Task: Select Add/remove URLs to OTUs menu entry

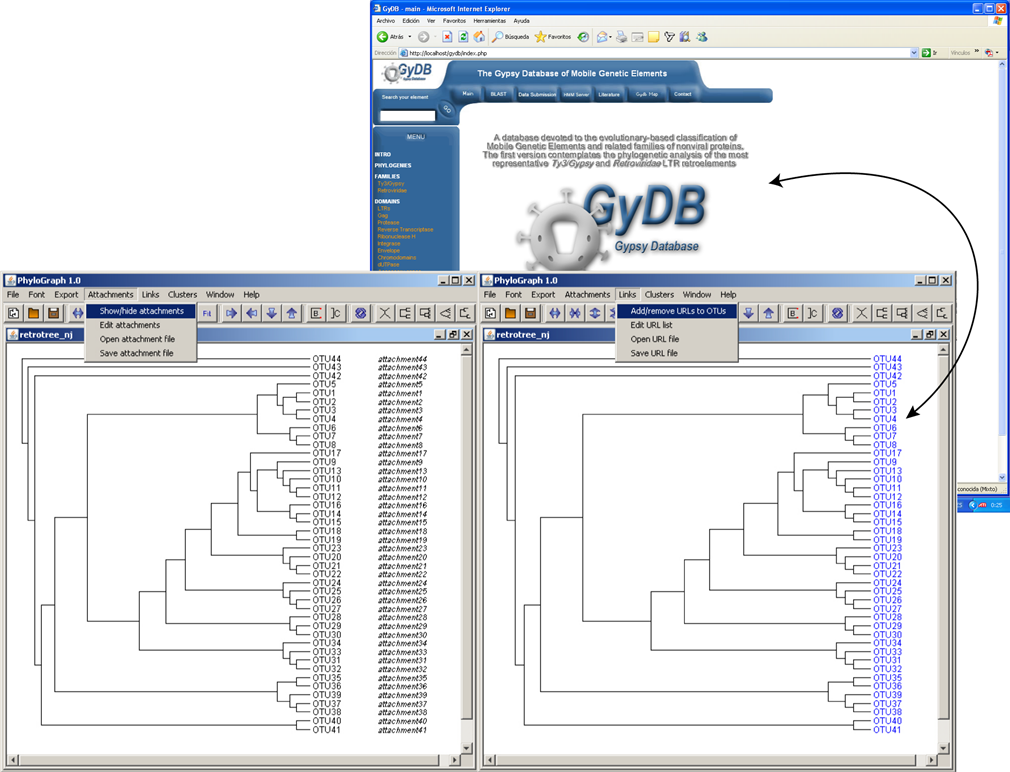Action: click(677, 311)
